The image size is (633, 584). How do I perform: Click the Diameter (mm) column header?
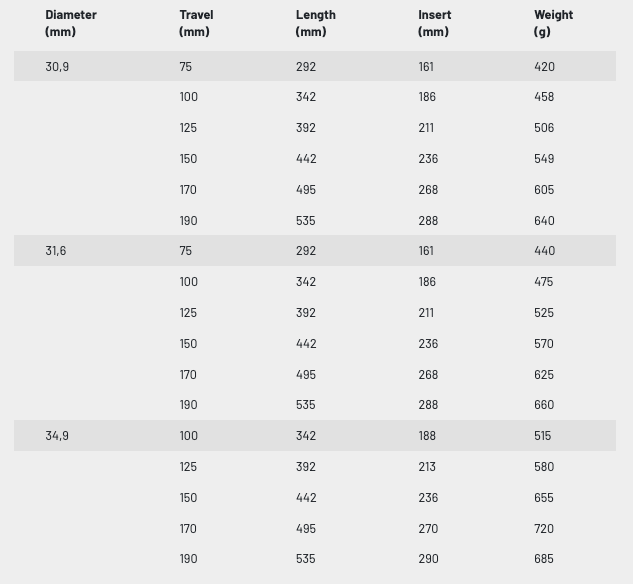point(71,23)
